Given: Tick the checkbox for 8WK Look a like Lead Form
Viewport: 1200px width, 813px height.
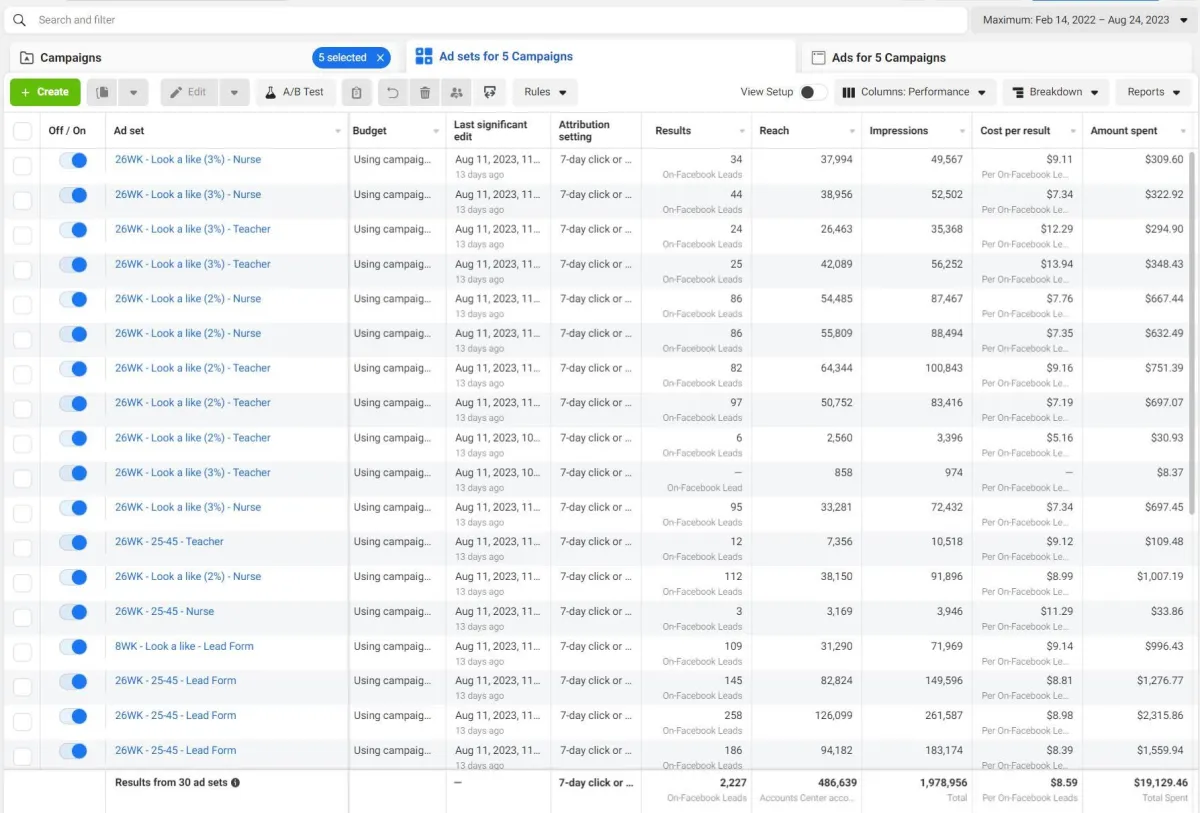Looking at the screenshot, I should tap(22, 652).
